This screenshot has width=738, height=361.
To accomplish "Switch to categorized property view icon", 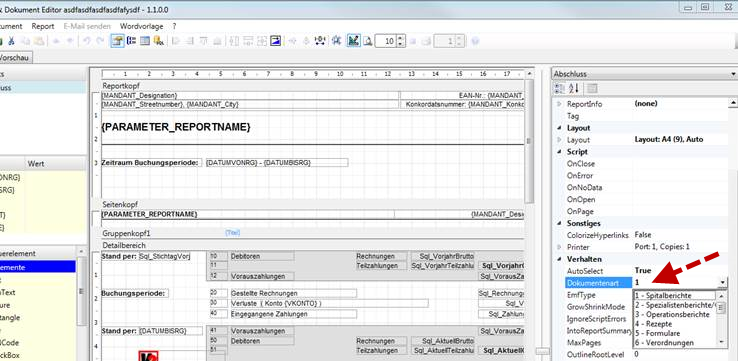I will [560, 88].
